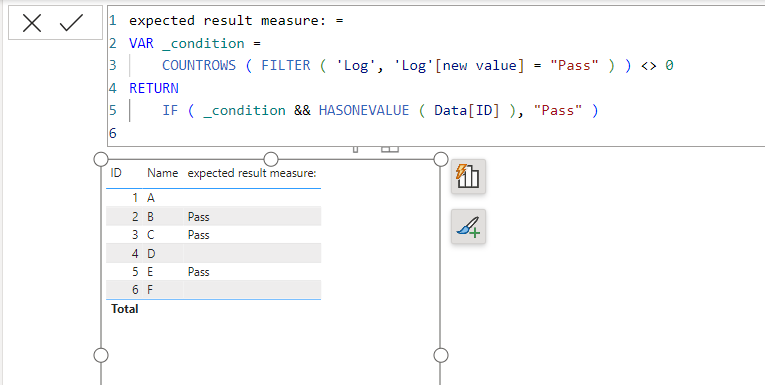The image size is (765, 385).
Task: Select table row with Name D
Action: click(x=213, y=253)
